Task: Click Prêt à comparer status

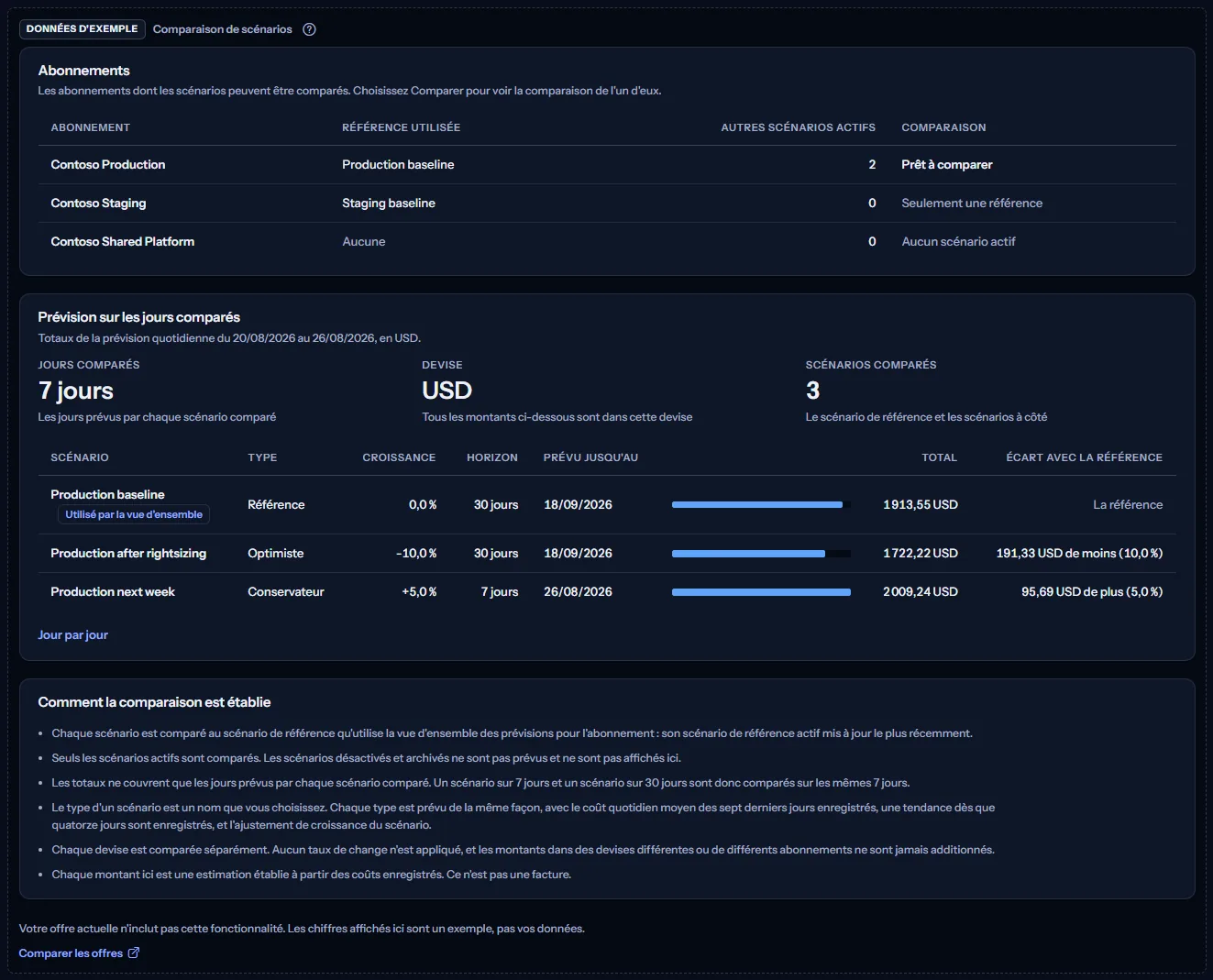Action: click(947, 165)
